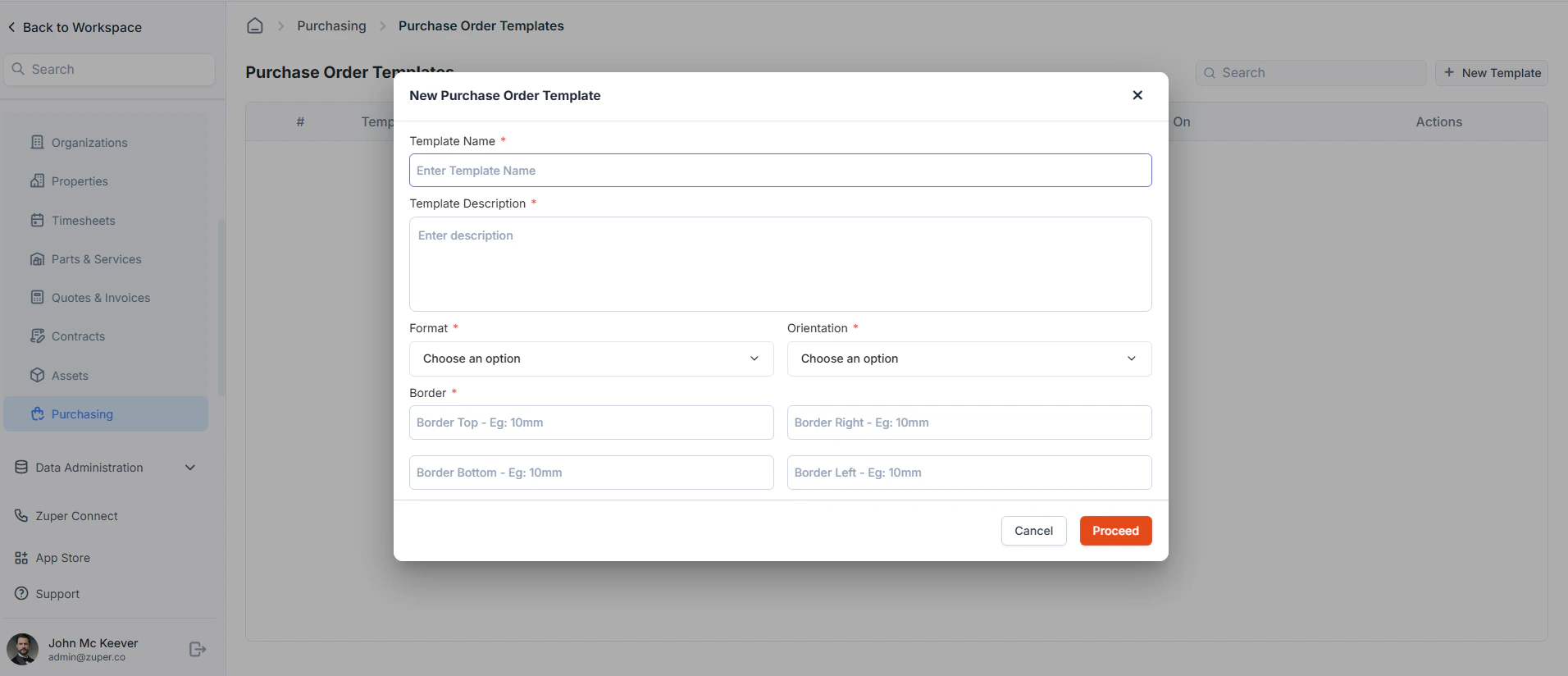
Task: Click the Border Top input field
Action: pos(591,422)
